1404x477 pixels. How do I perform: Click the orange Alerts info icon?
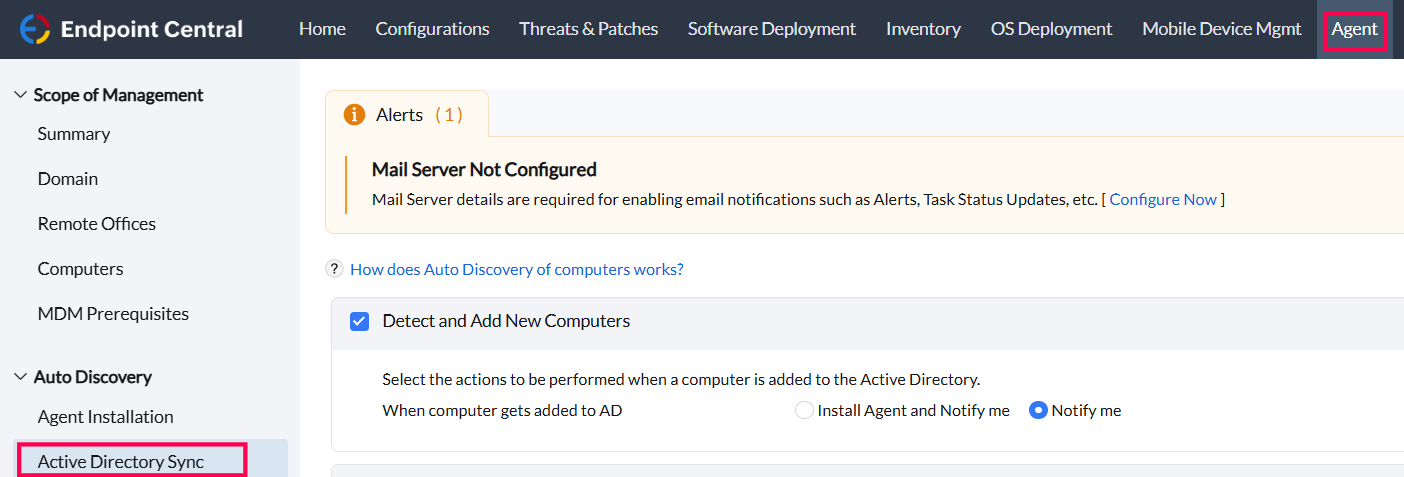coord(354,115)
